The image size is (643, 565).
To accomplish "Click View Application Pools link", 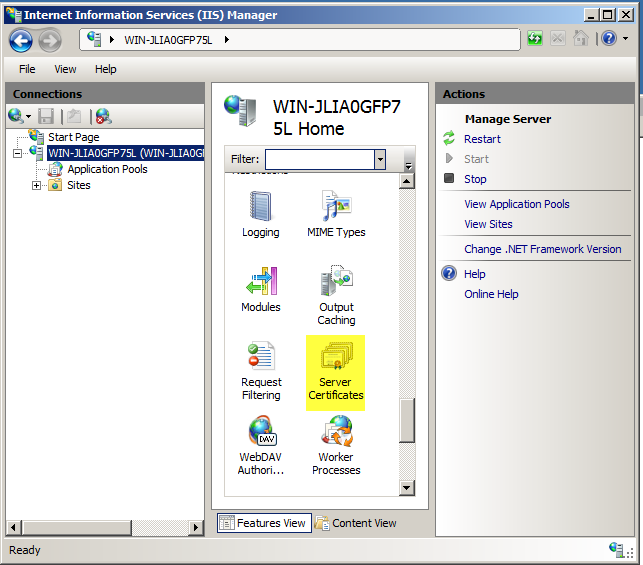I will tap(517, 204).
